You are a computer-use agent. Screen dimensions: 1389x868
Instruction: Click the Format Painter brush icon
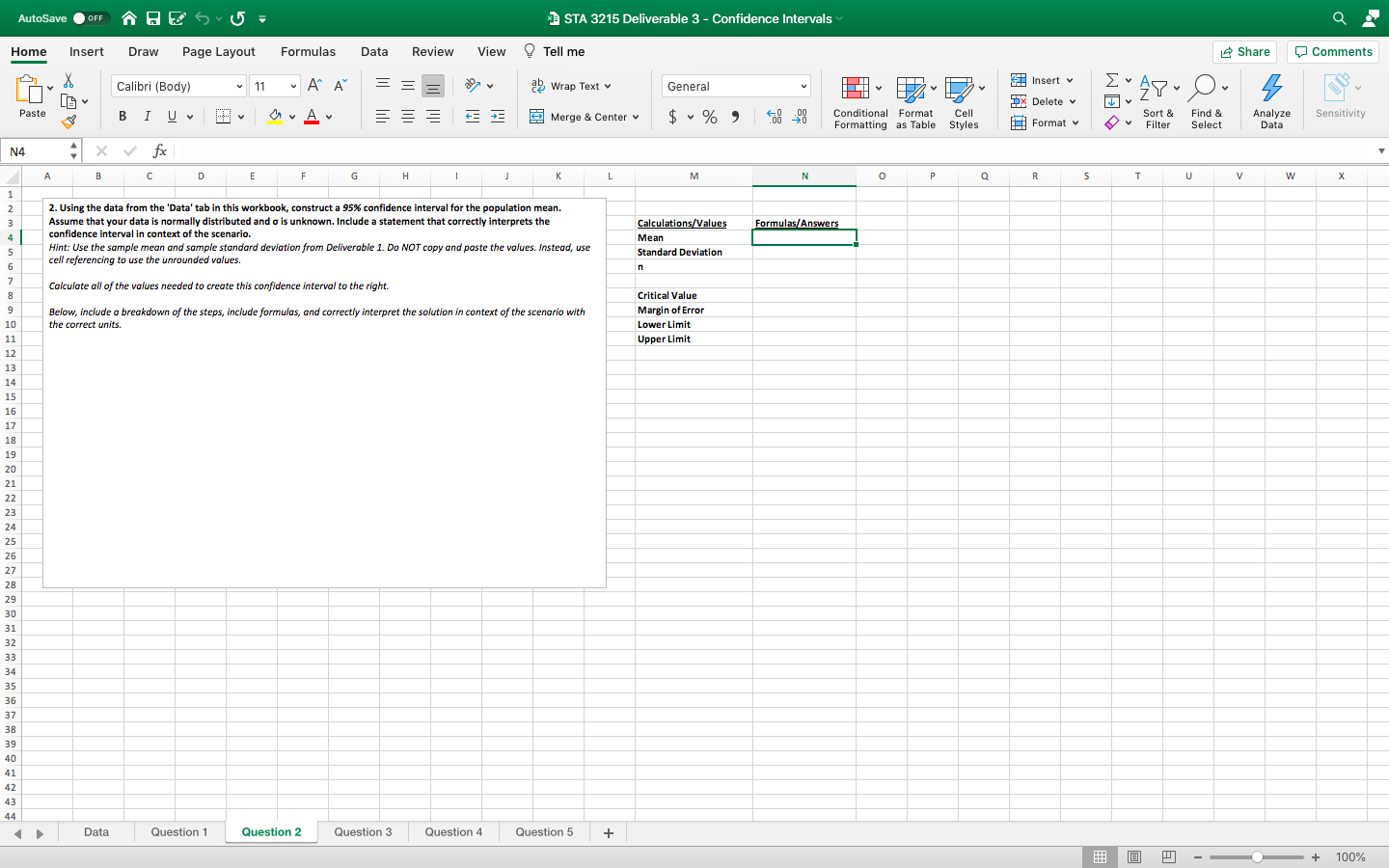click(68, 122)
